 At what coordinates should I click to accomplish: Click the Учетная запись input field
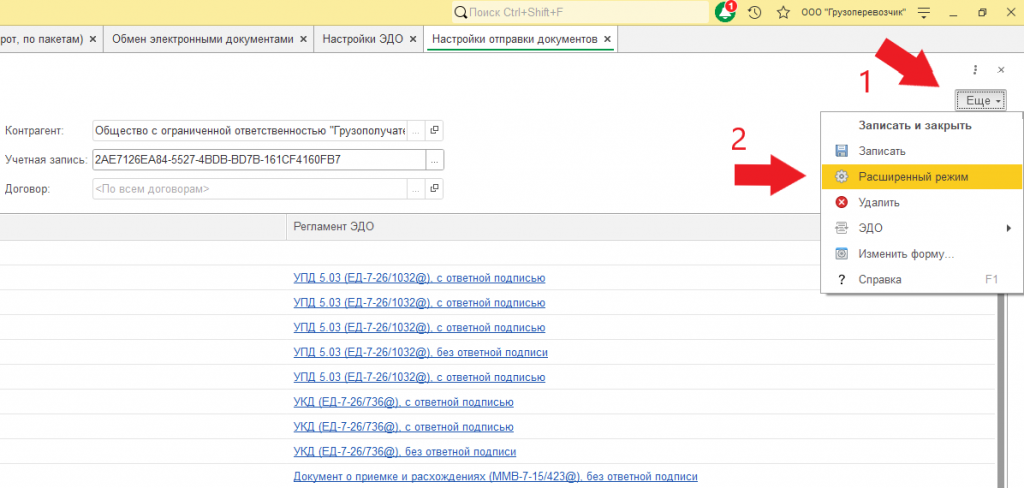(x=259, y=159)
